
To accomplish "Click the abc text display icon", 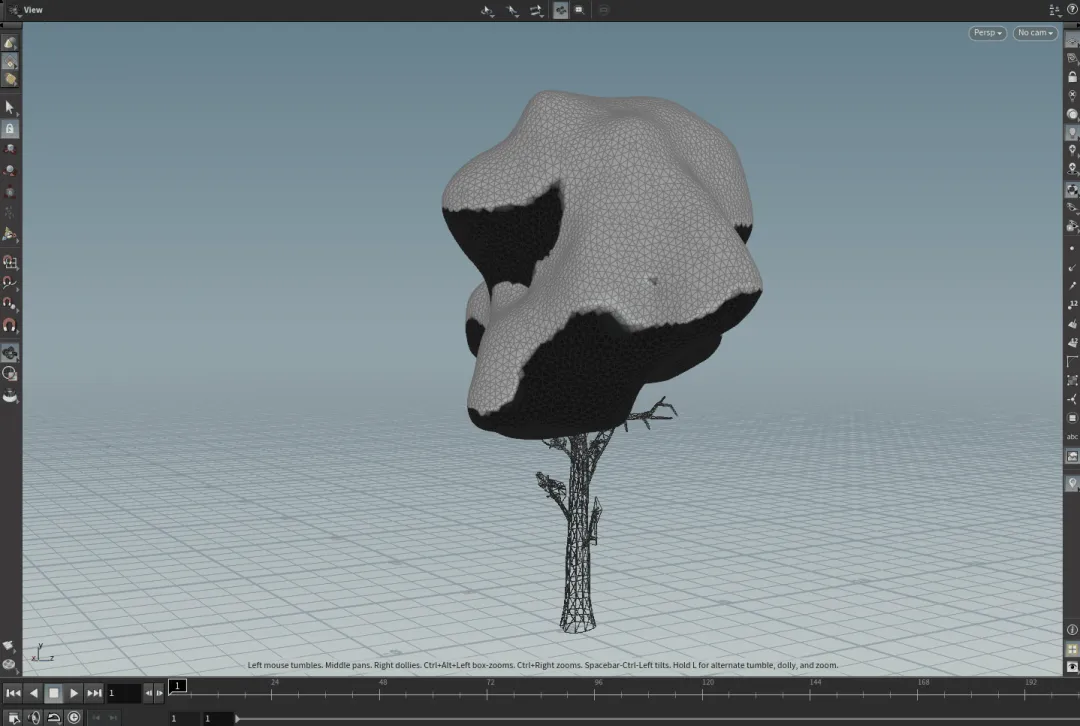I will [1072, 437].
